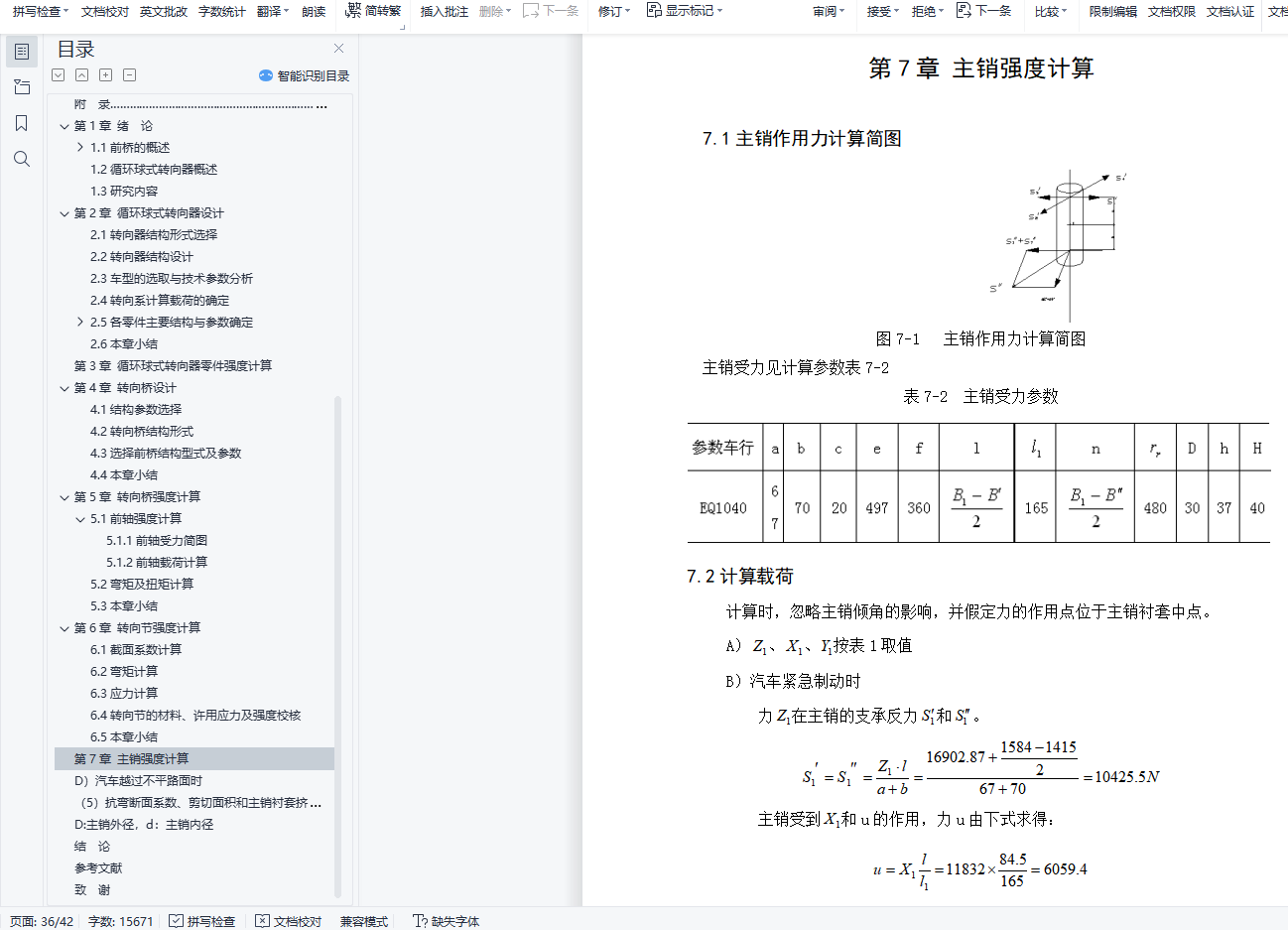
Task: Jump to next comment (下一条) after 删除
Action: click(x=551, y=11)
